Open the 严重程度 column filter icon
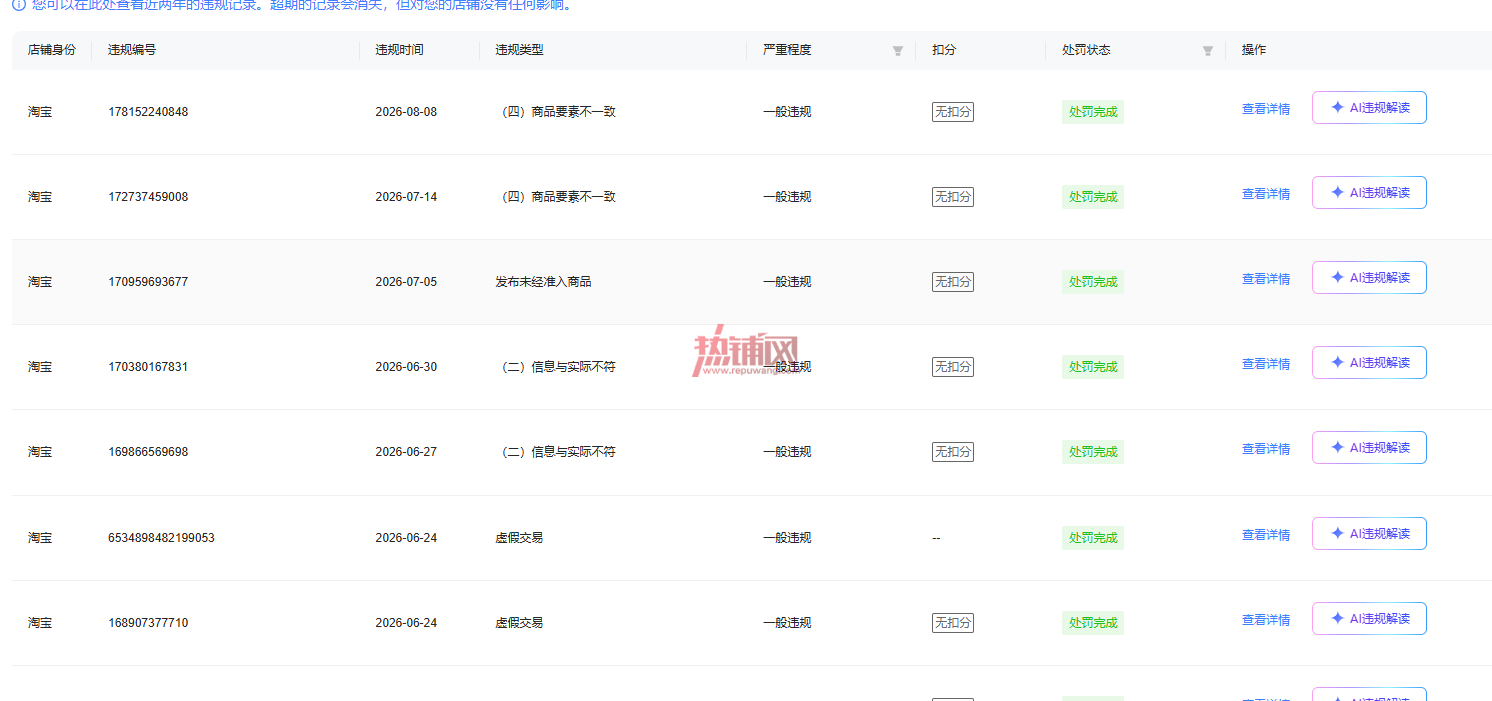 (897, 51)
